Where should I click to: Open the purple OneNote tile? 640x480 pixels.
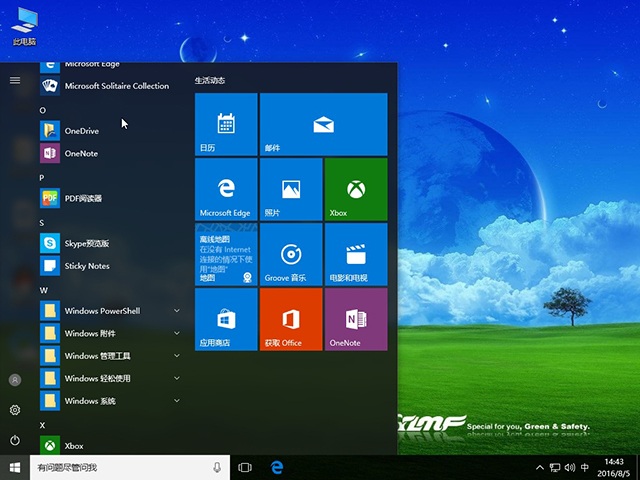(355, 319)
